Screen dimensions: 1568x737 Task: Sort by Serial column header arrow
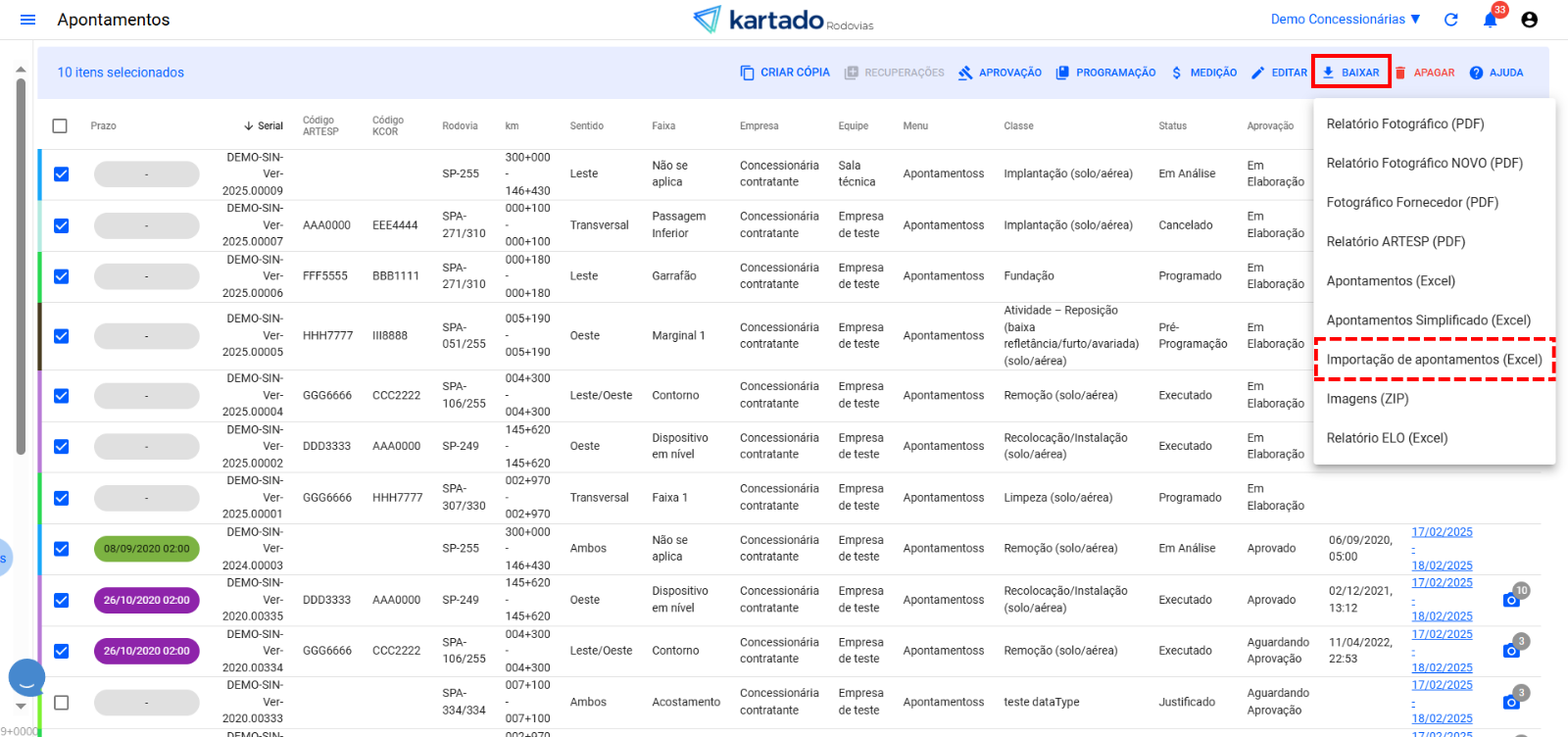(x=249, y=126)
